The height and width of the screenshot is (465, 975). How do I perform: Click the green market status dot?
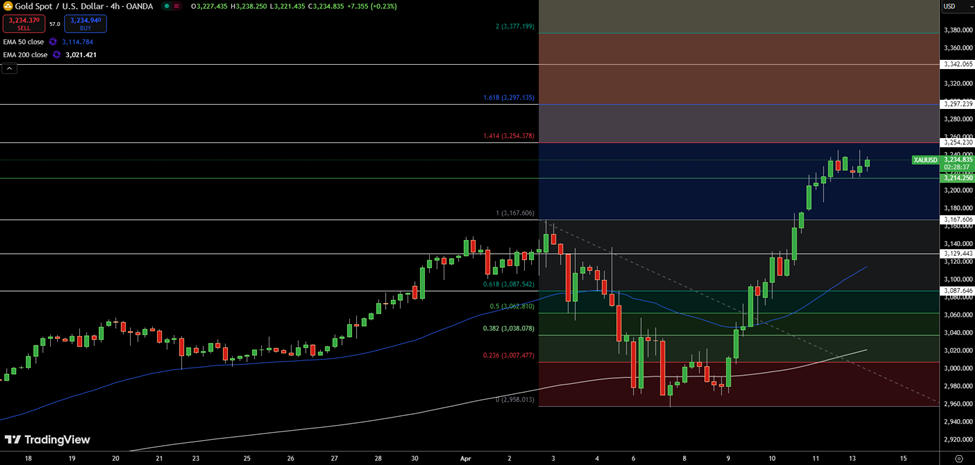[x=166, y=6]
